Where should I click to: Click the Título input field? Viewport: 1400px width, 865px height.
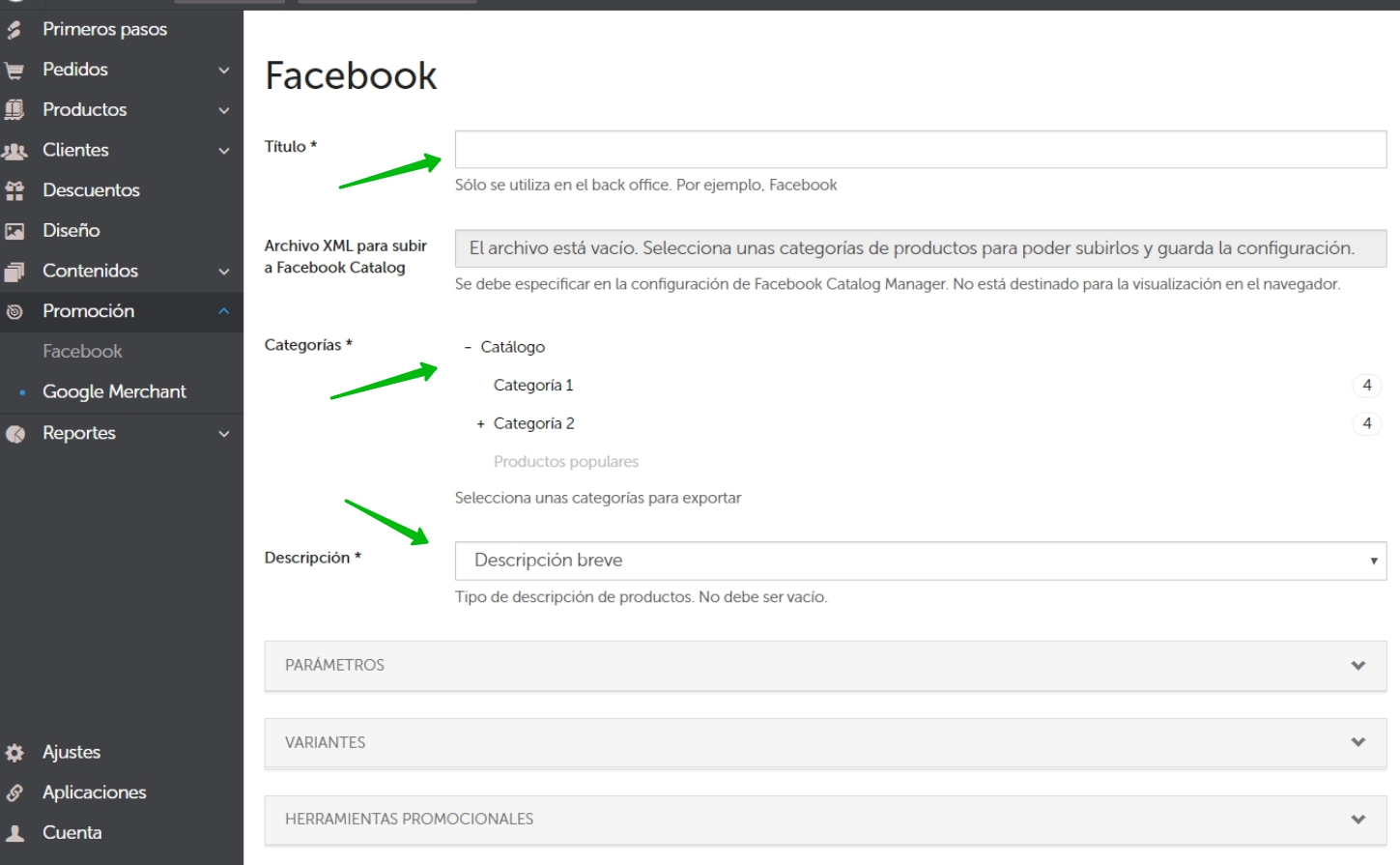tap(920, 150)
